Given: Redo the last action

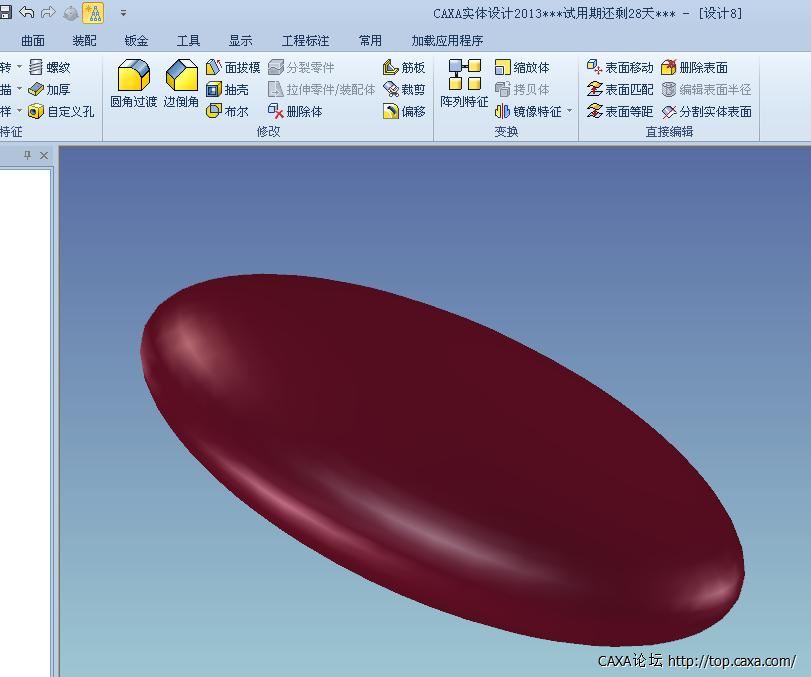Looking at the screenshot, I should tap(48, 12).
